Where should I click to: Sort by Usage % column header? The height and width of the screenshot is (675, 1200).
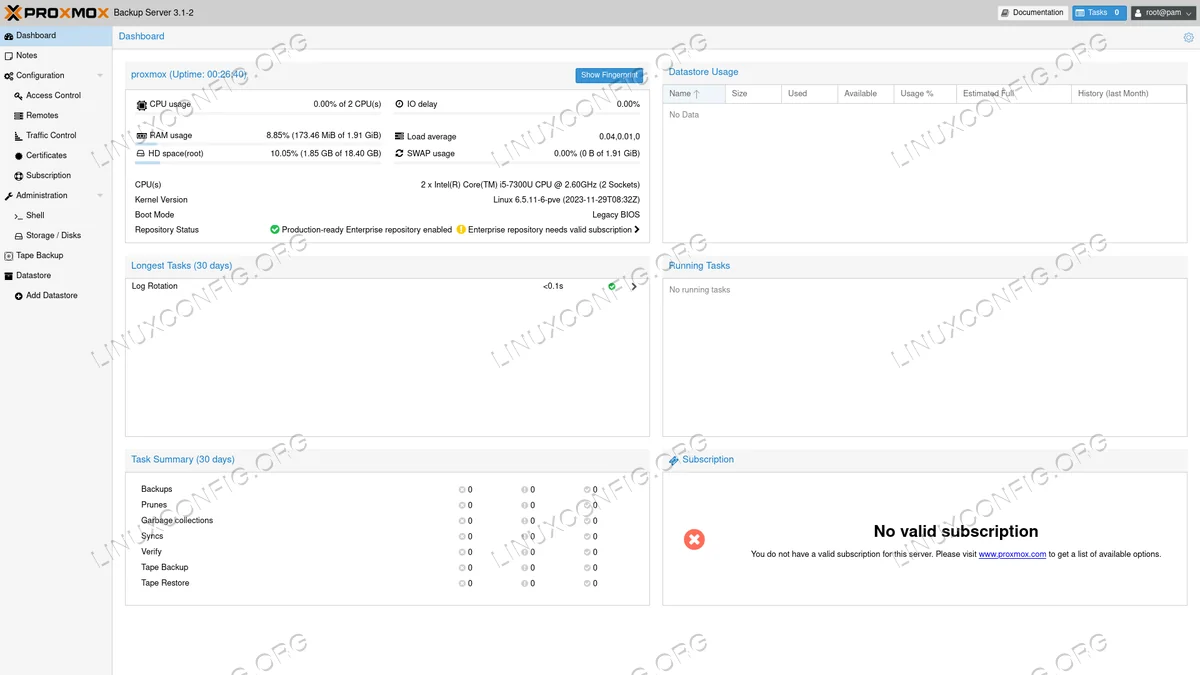point(924,94)
